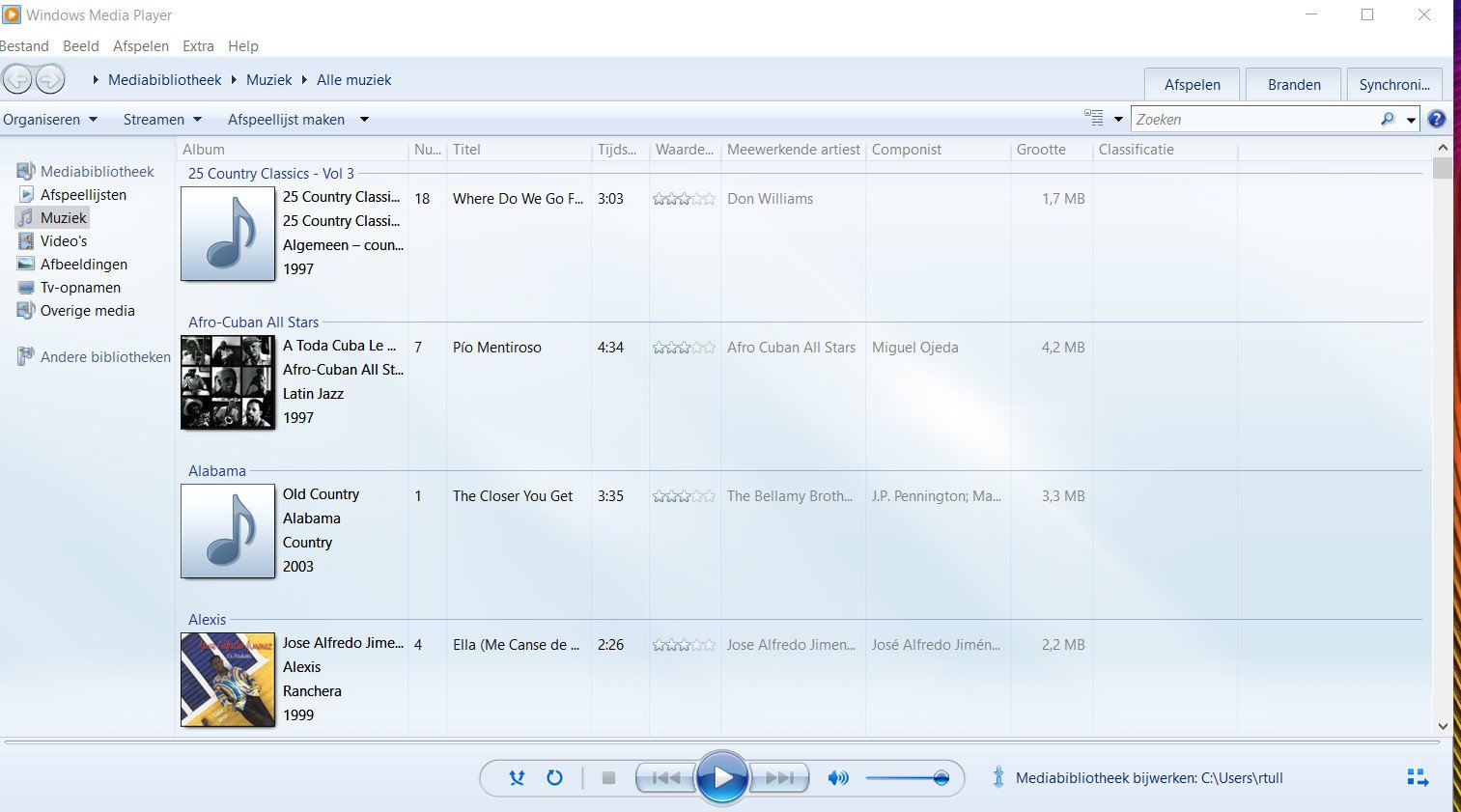Sort by the Grootte column header
Viewport: 1461px width, 812px height.
[1052, 150]
